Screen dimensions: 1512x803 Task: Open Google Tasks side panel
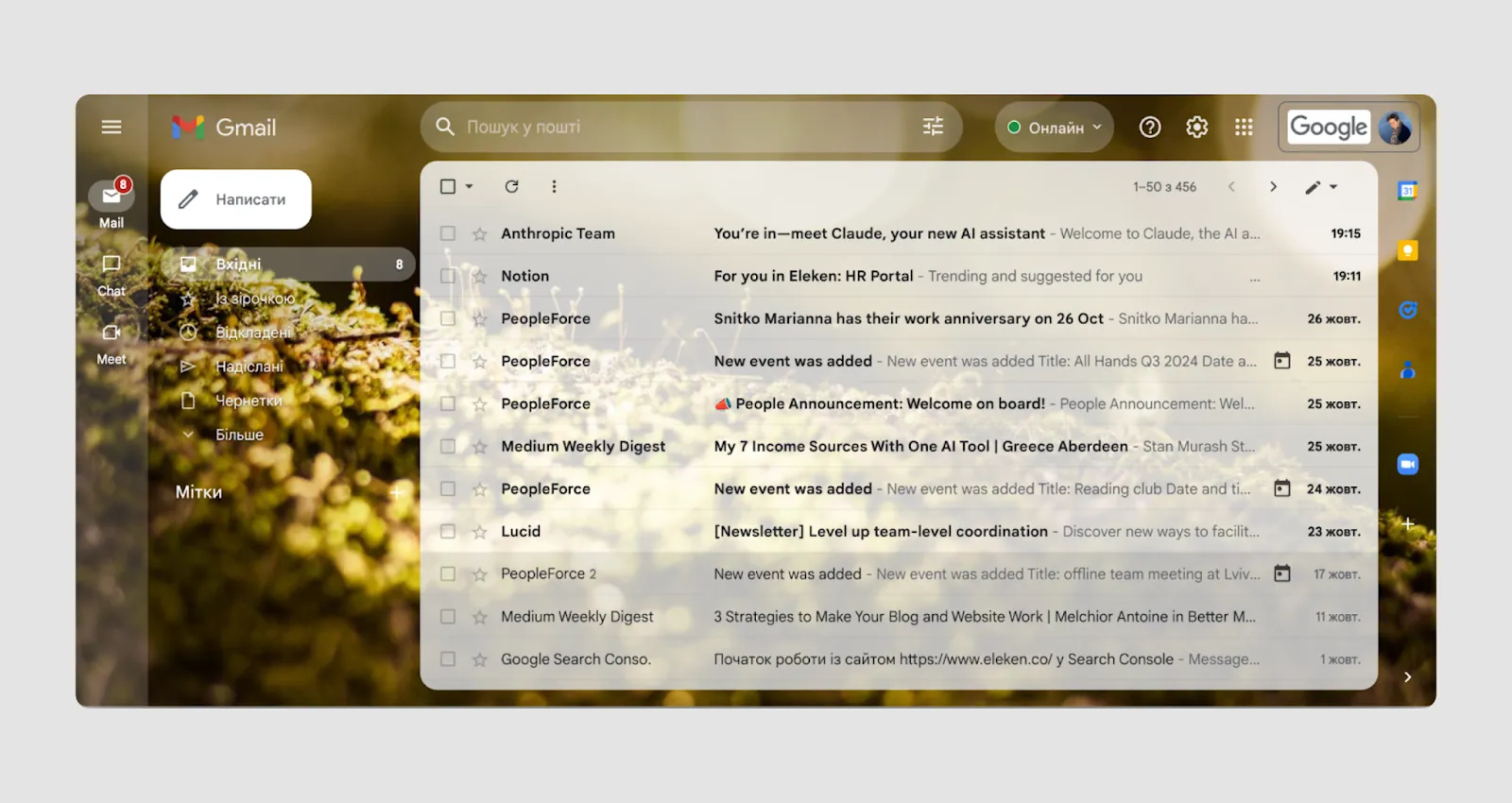[x=1408, y=310]
